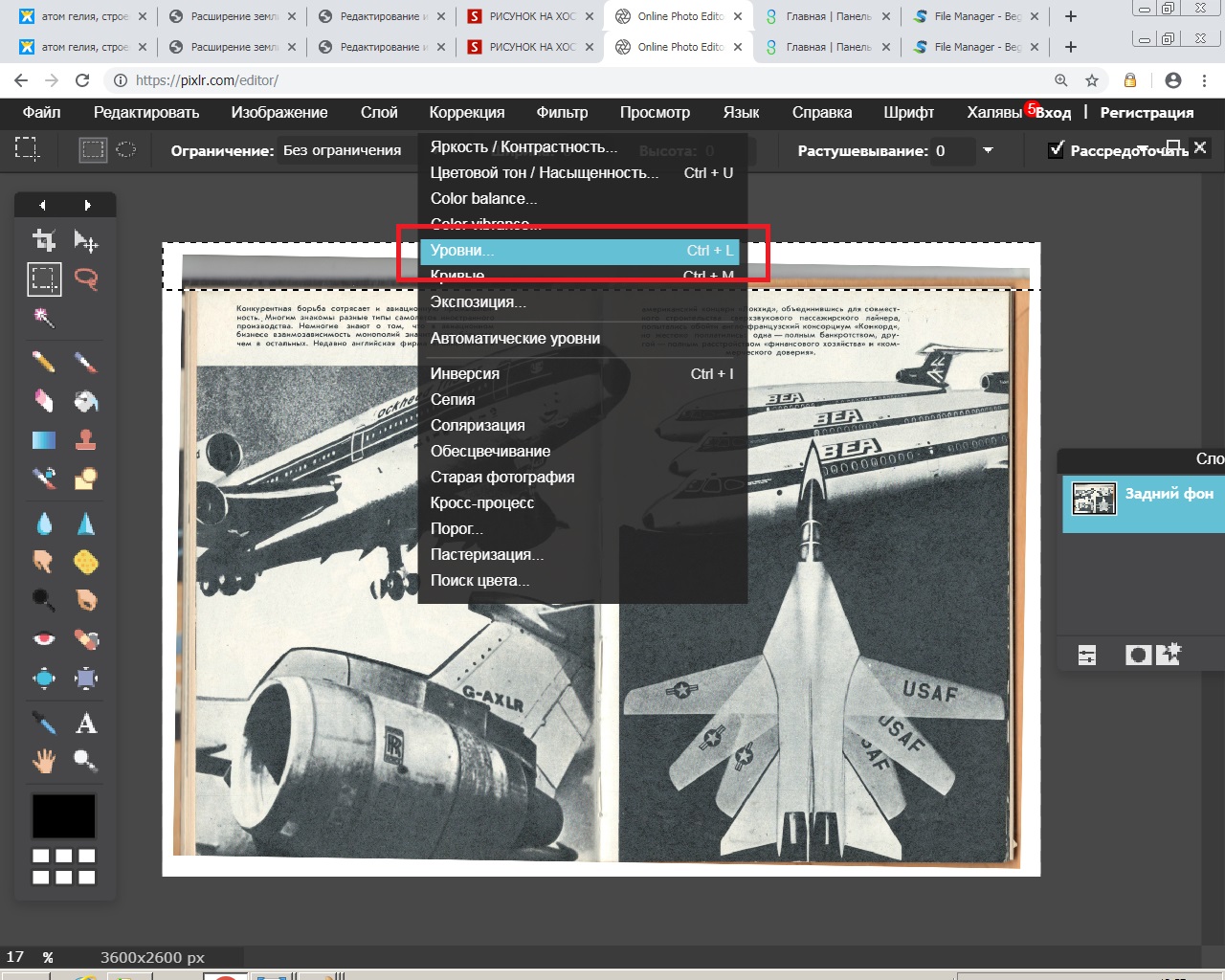Select the Color Picker eyedropper tool
Viewport: 1225px width, 980px height.
[44, 723]
